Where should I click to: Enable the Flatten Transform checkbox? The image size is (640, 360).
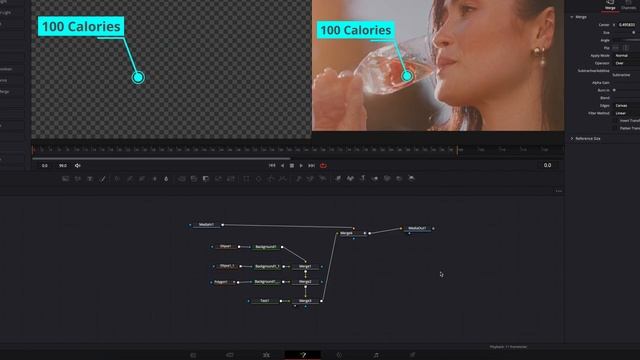point(615,128)
